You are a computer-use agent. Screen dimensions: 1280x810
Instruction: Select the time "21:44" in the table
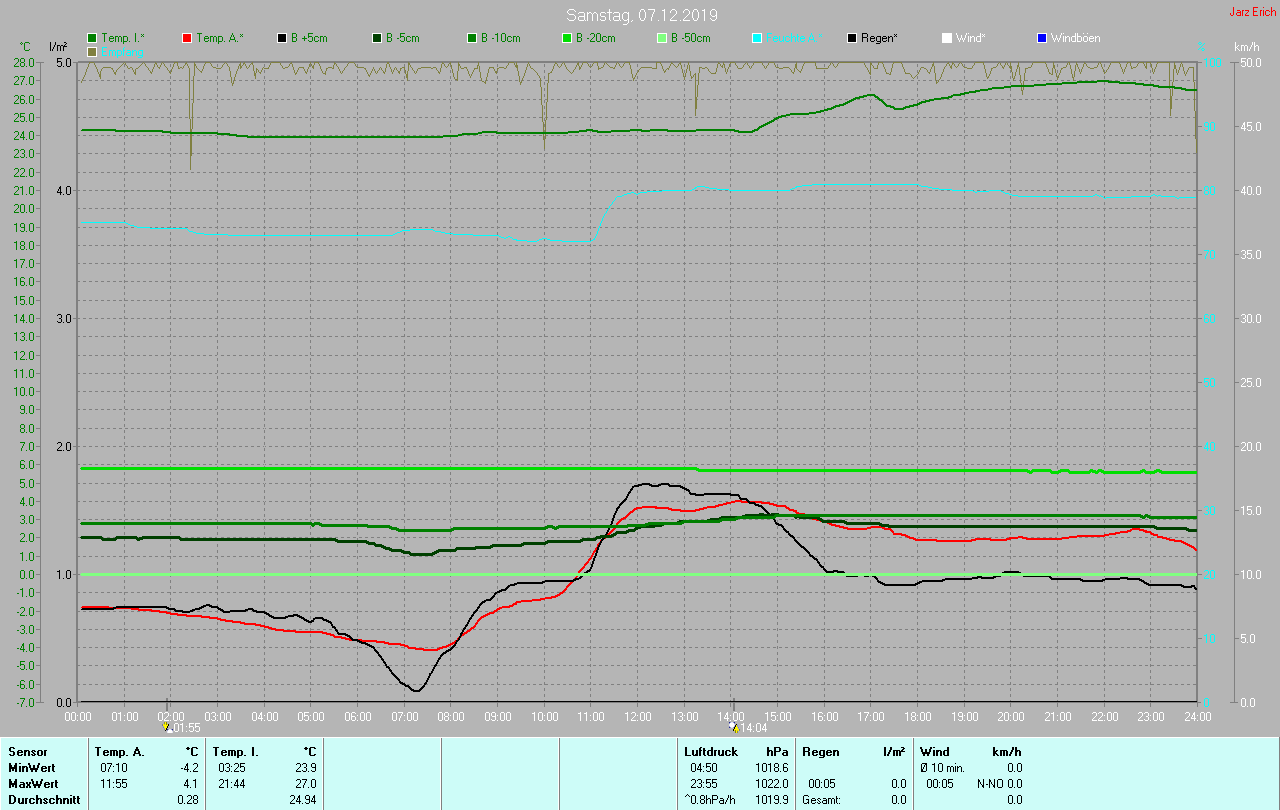pyautogui.click(x=232, y=784)
